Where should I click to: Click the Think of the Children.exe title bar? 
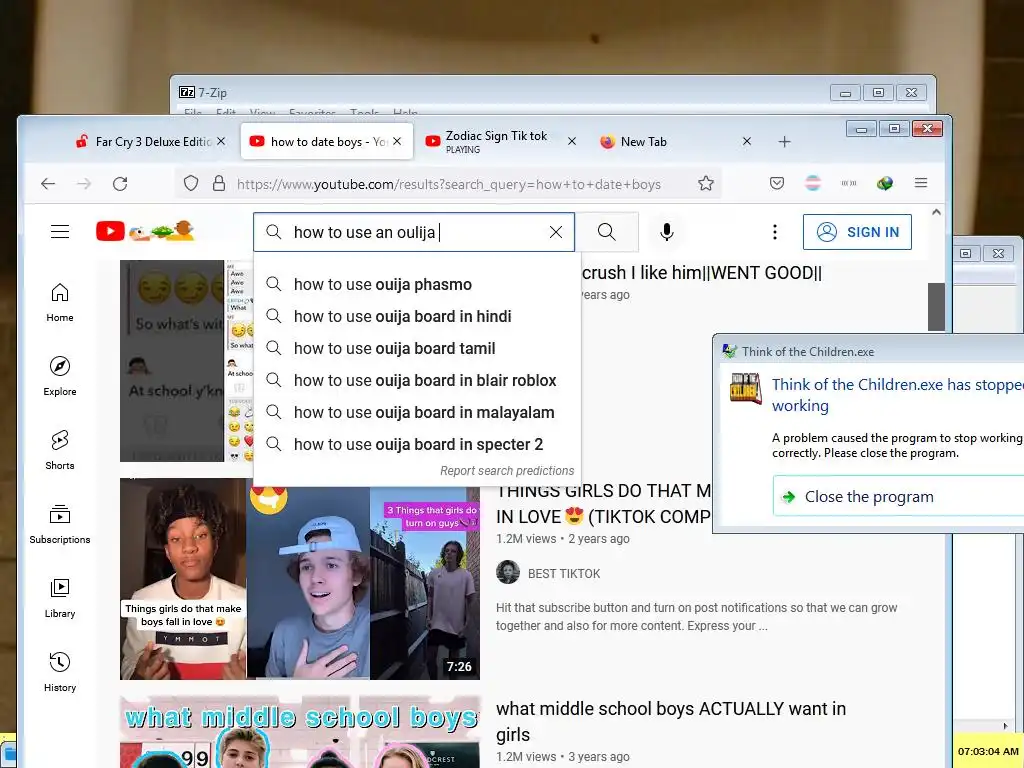(869, 351)
